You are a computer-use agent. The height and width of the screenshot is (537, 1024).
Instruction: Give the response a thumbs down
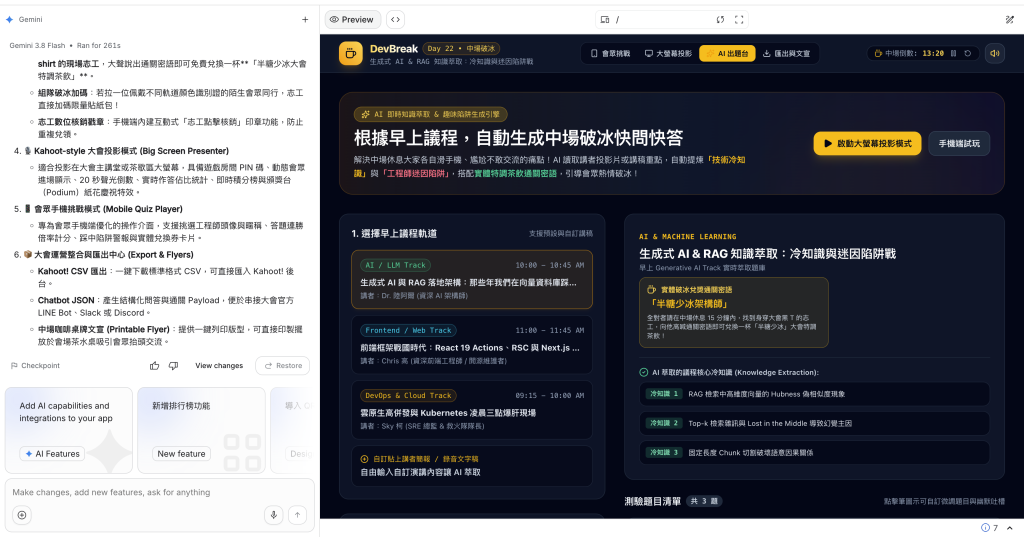pos(173,366)
